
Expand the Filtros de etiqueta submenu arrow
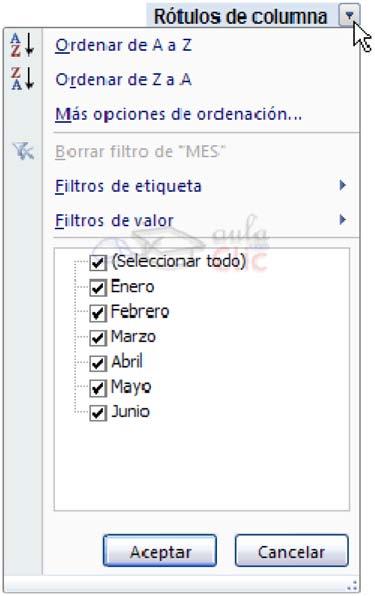click(342, 185)
